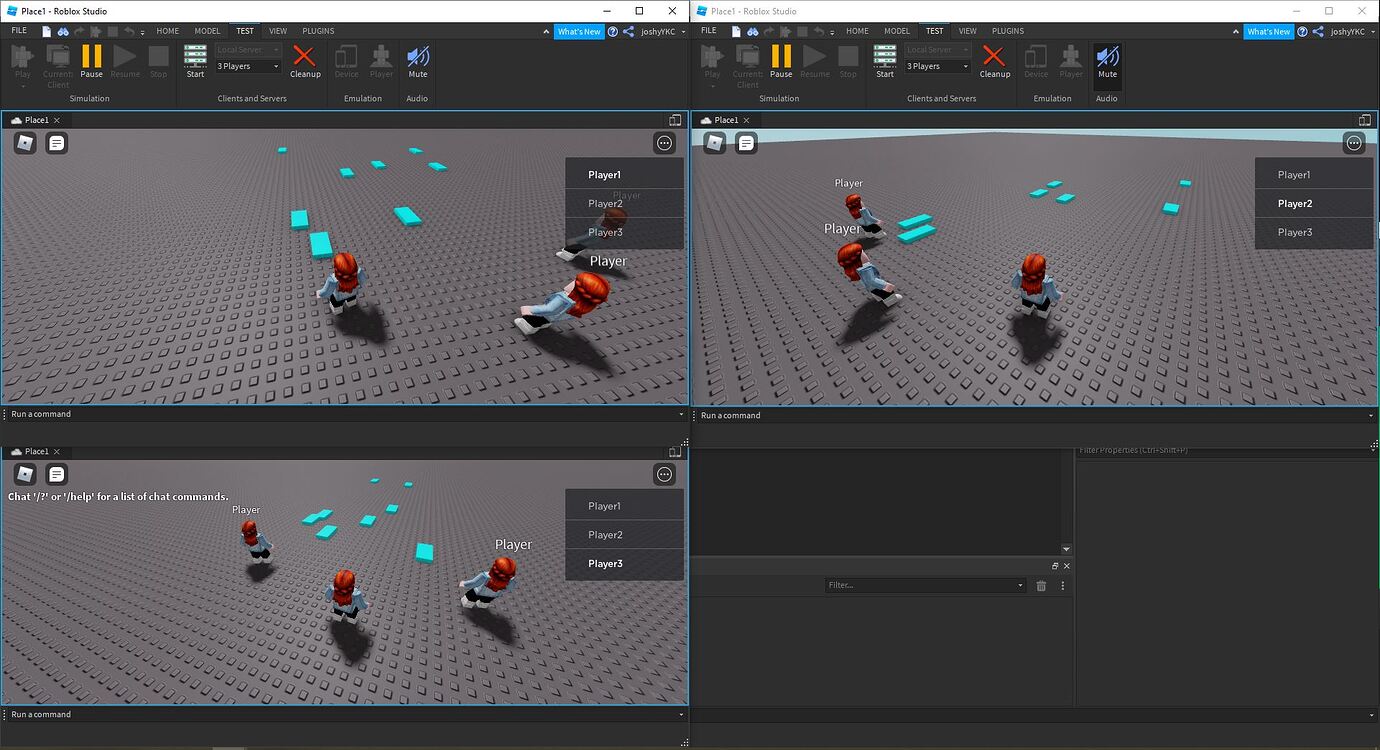This screenshot has width=1380, height=750.
Task: Toggle device emulator icon on bottom-left viewport tab bar
Action: [x=676, y=451]
